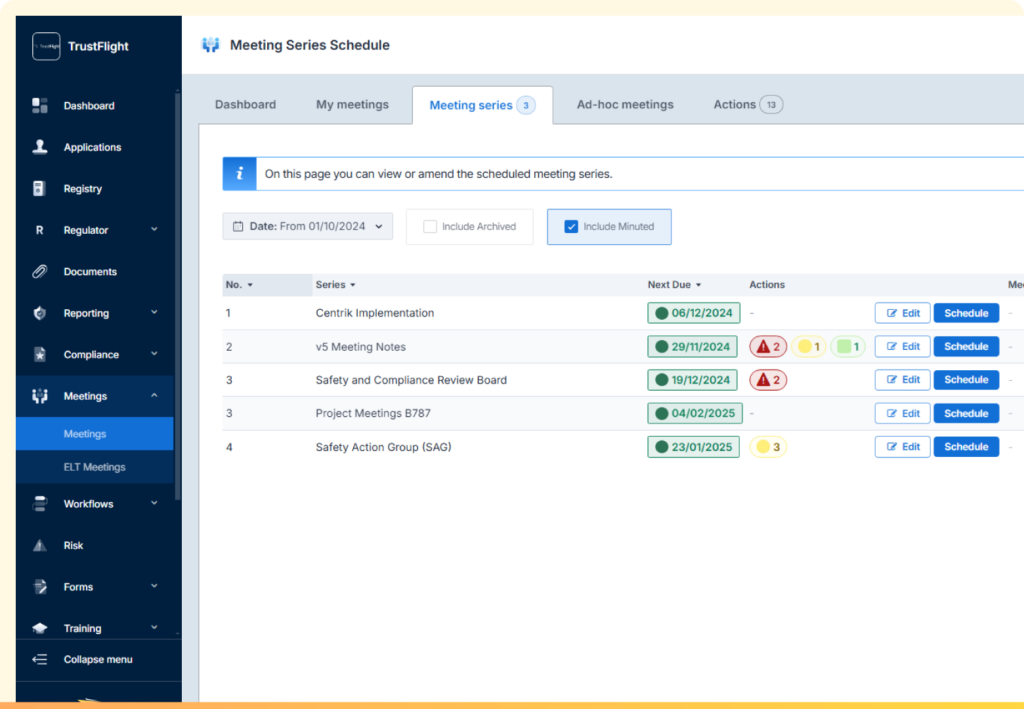The height and width of the screenshot is (709, 1024).
Task: Expand the Workflows sidebar section
Action: click(x=154, y=503)
